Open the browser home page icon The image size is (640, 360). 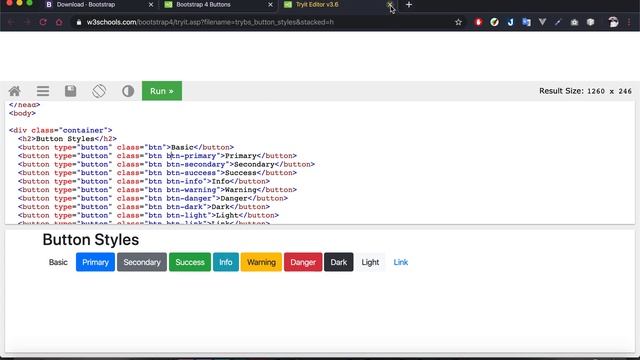(x=59, y=22)
